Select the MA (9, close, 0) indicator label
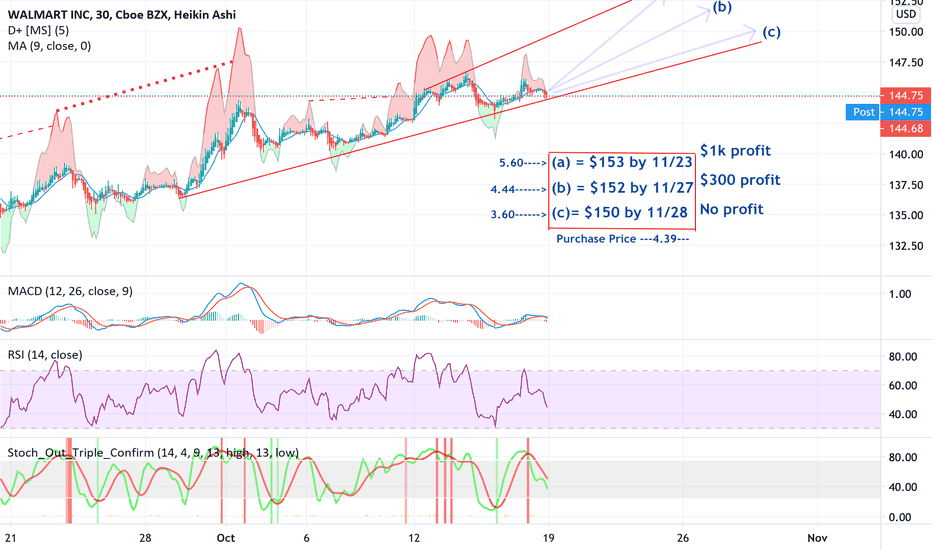 (x=49, y=46)
